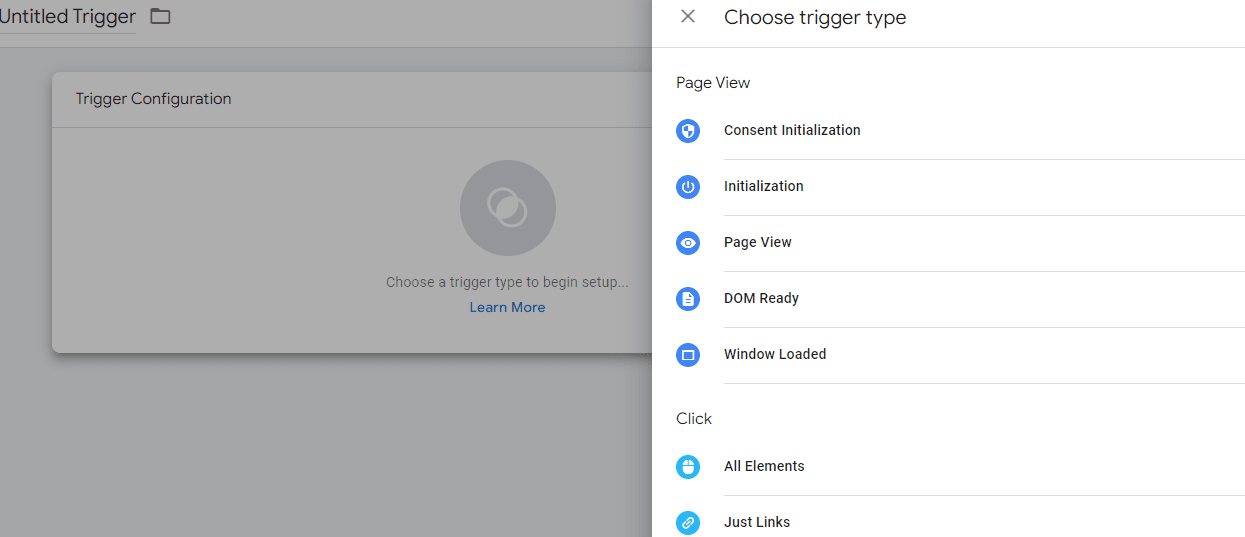Select Window Loaded trigger type
Screen dimensions: 1245x537
775,355
